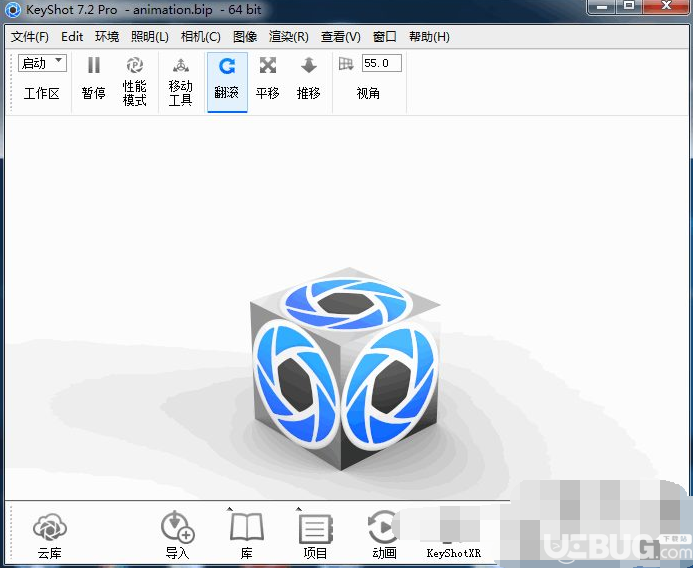This screenshot has height=568, width=693.
Task: Click the KeyShot logo in title bar
Action: 12,10
